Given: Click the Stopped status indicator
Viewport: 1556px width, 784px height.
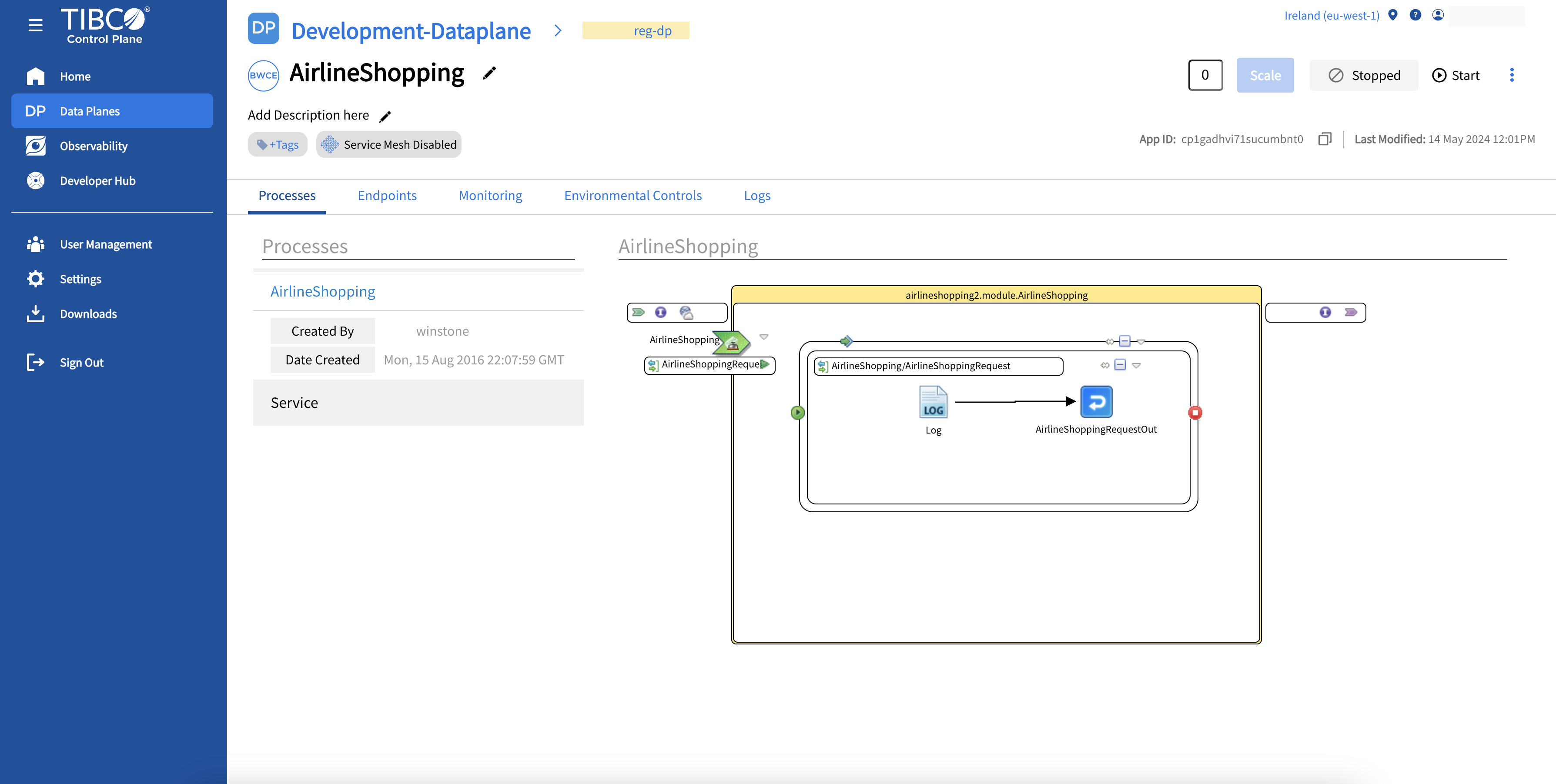Looking at the screenshot, I should (x=1363, y=76).
